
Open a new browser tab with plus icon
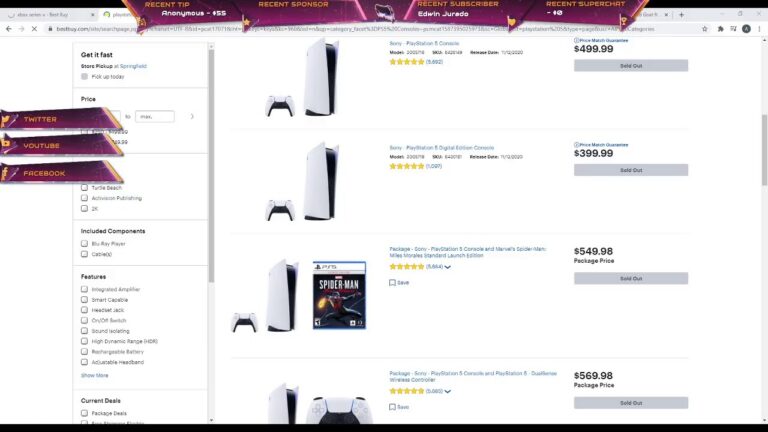click(x=681, y=15)
